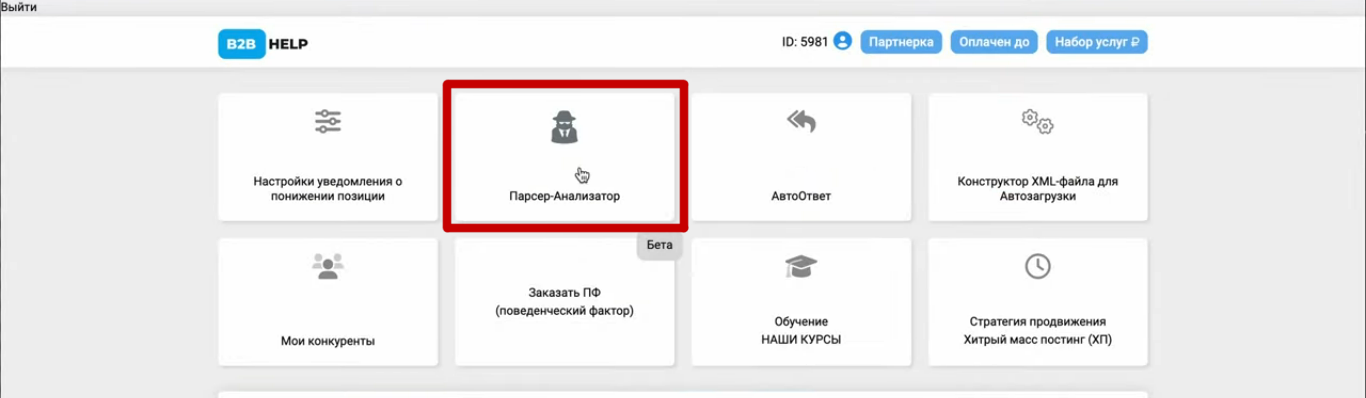Screen dimensions: 1366x398
Task: Open the Набор услуг ₽ button
Action: click(1097, 42)
